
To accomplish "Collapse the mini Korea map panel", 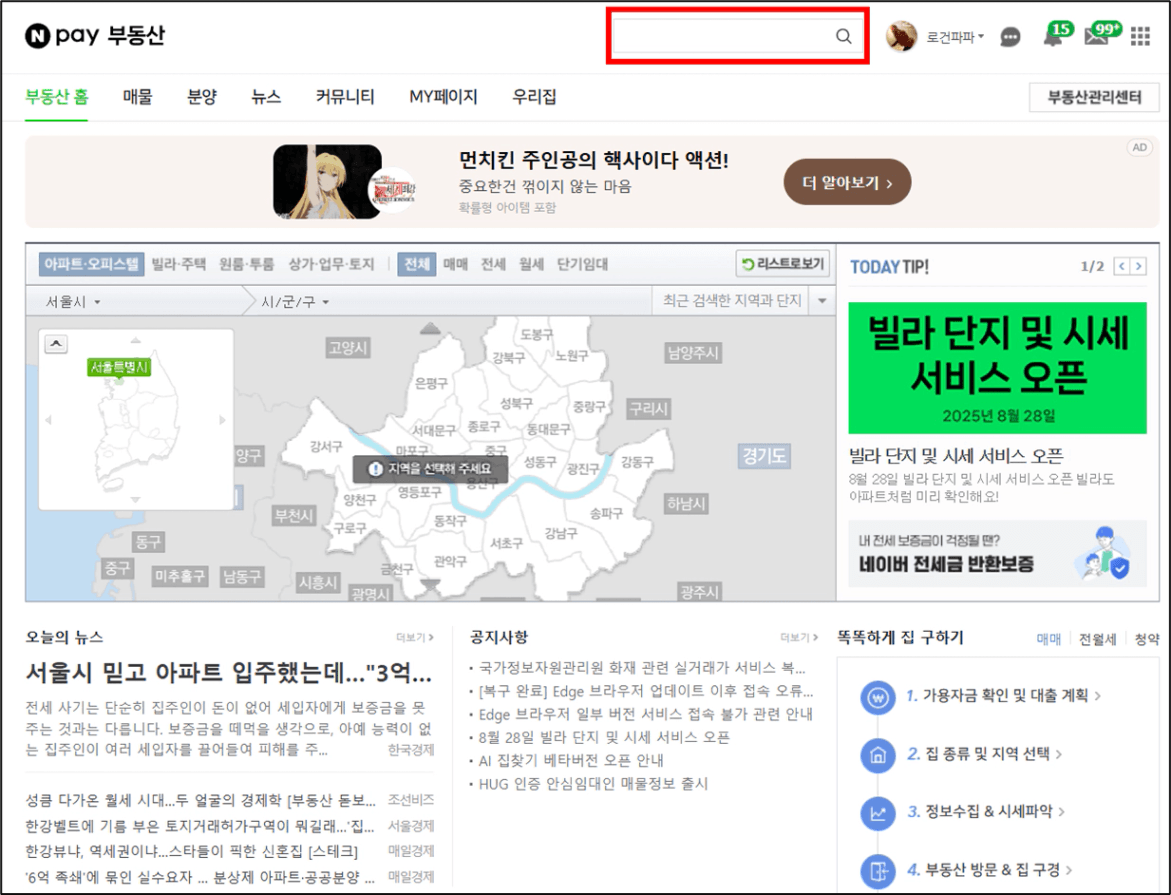I will pyautogui.click(x=56, y=344).
